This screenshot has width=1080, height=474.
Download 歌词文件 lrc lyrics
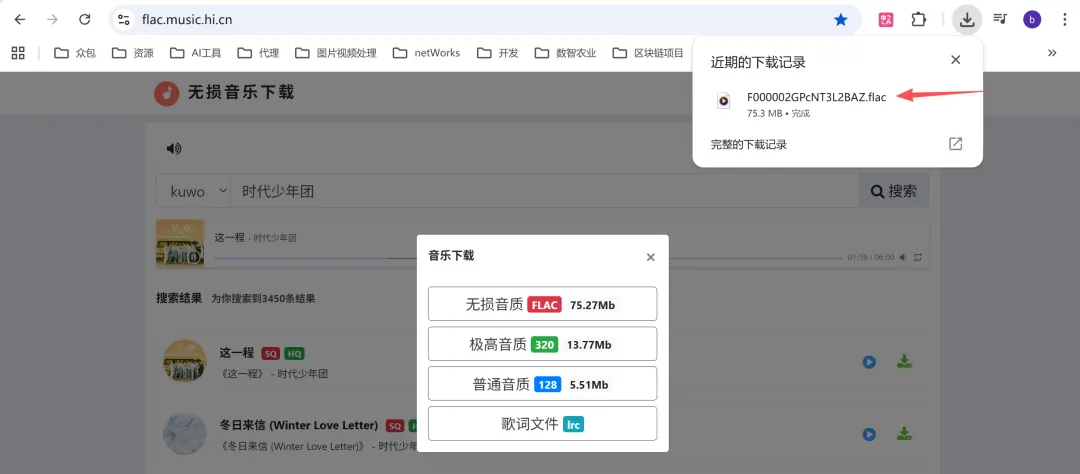point(543,424)
